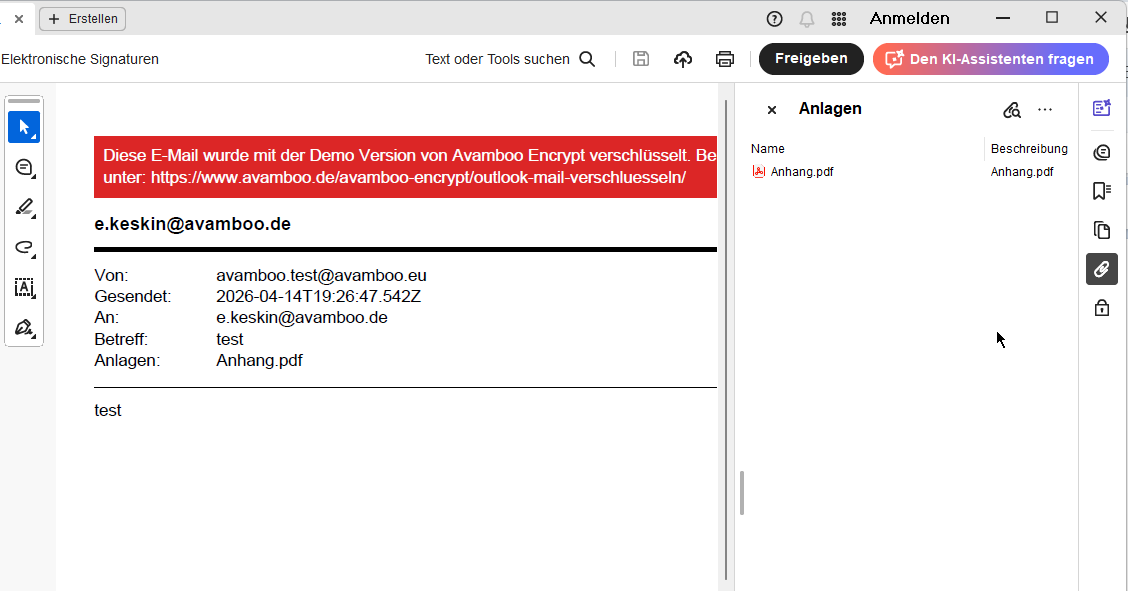Click the document vertical scrollbar
The image size is (1128, 591).
(x=726, y=338)
